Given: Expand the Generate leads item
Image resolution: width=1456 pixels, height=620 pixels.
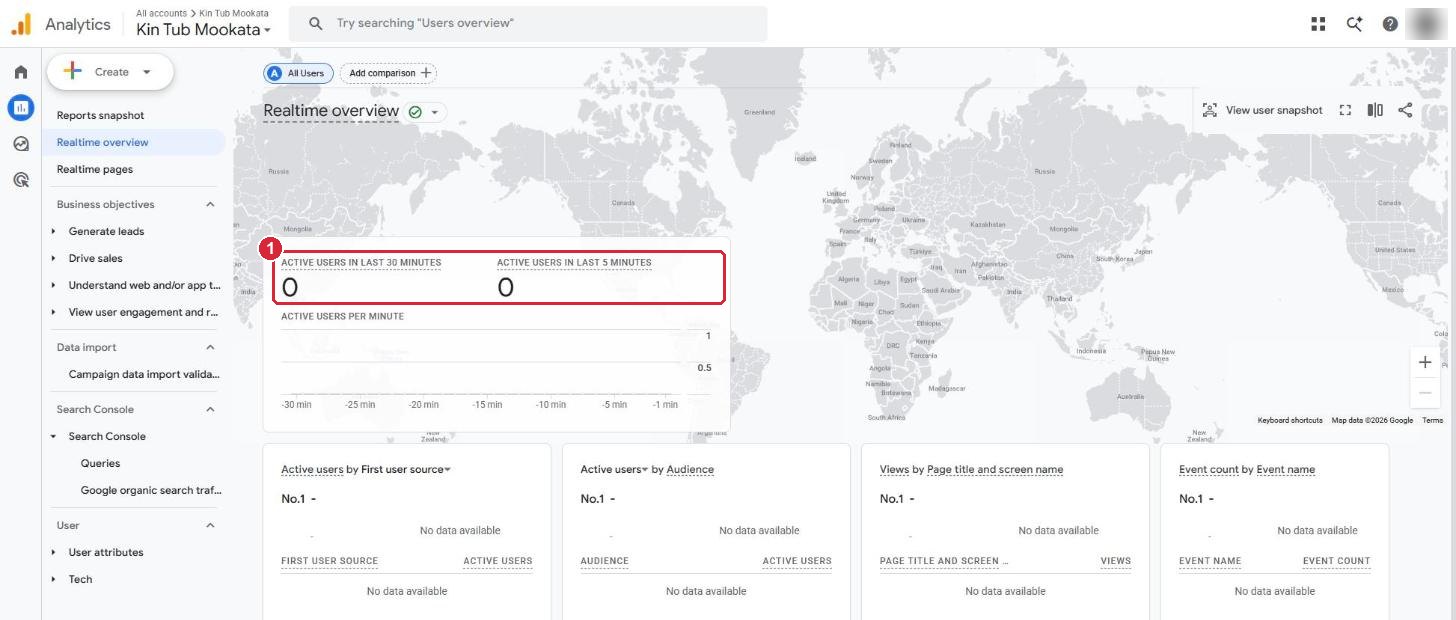Looking at the screenshot, I should pyautogui.click(x=54, y=231).
